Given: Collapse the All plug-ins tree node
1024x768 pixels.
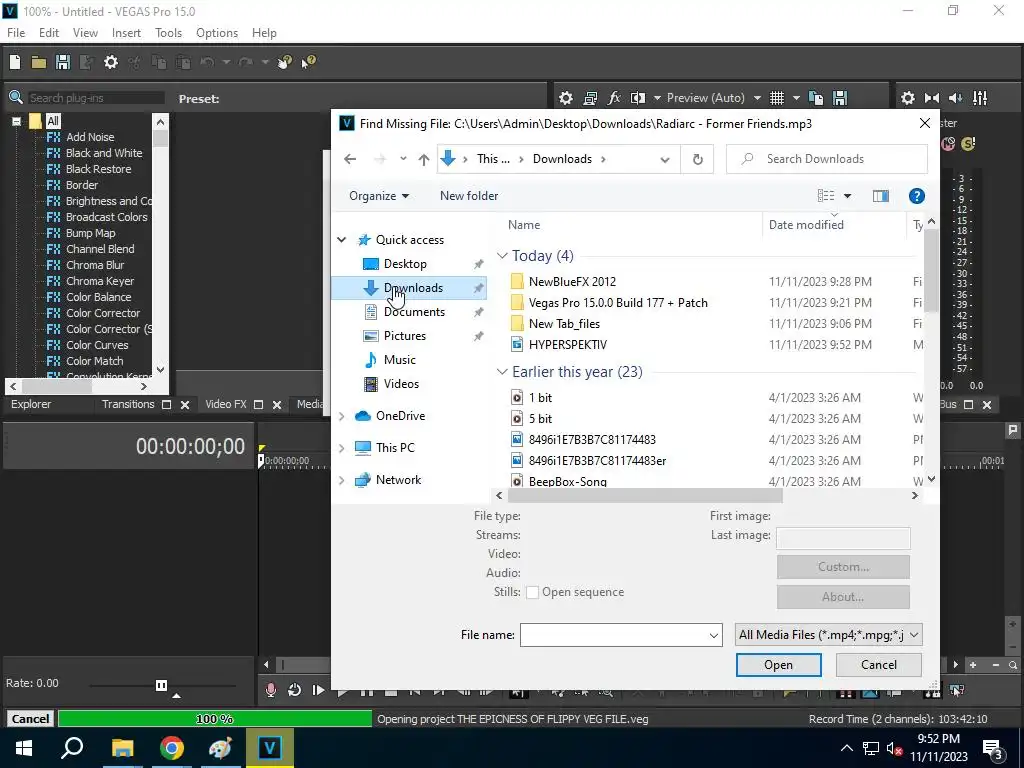Looking at the screenshot, I should (16, 121).
